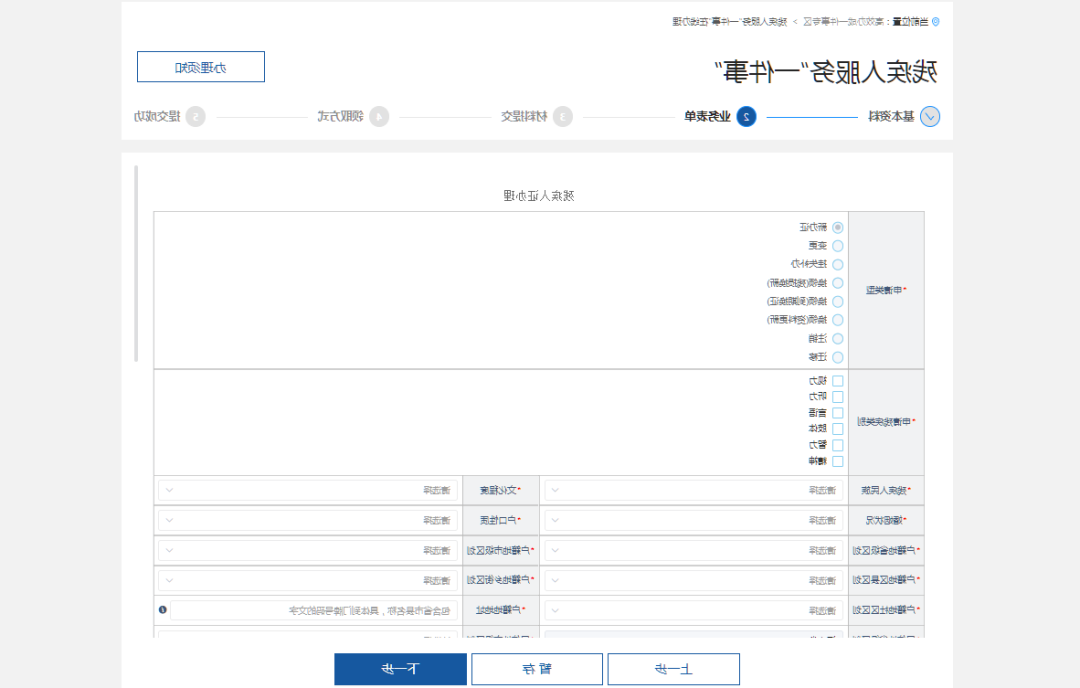Screen dimensions: 1080x688
Task: Click the location pin icon beside 当前位置
Action: tap(935, 22)
